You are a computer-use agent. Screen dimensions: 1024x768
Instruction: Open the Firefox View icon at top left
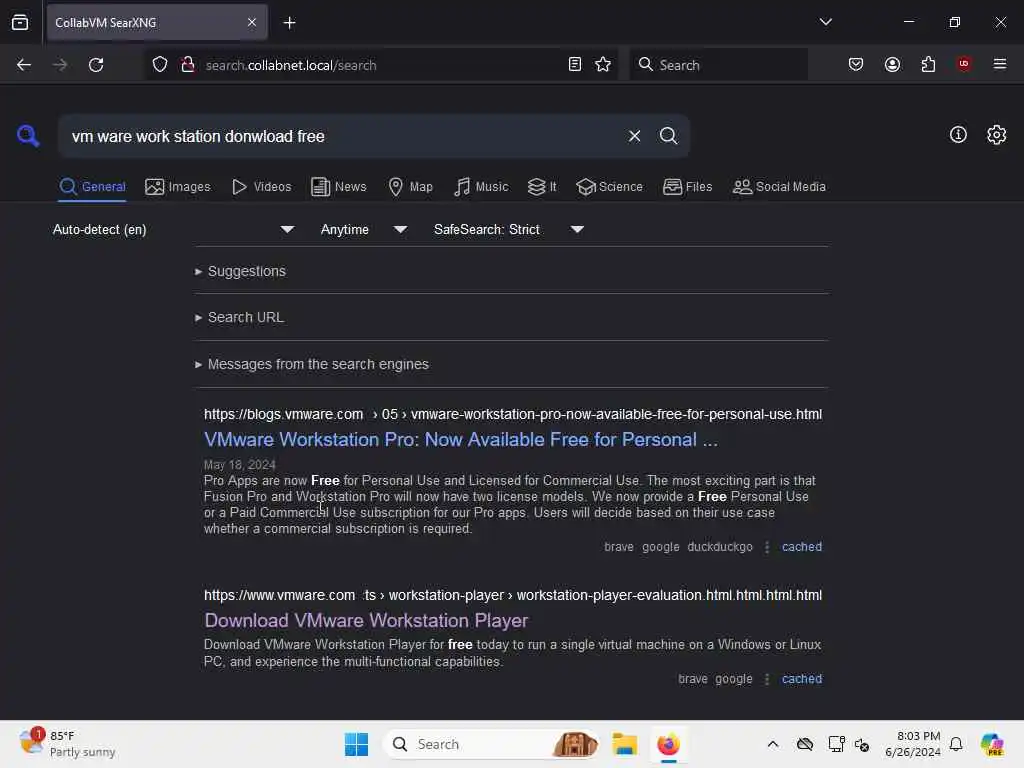pos(20,23)
